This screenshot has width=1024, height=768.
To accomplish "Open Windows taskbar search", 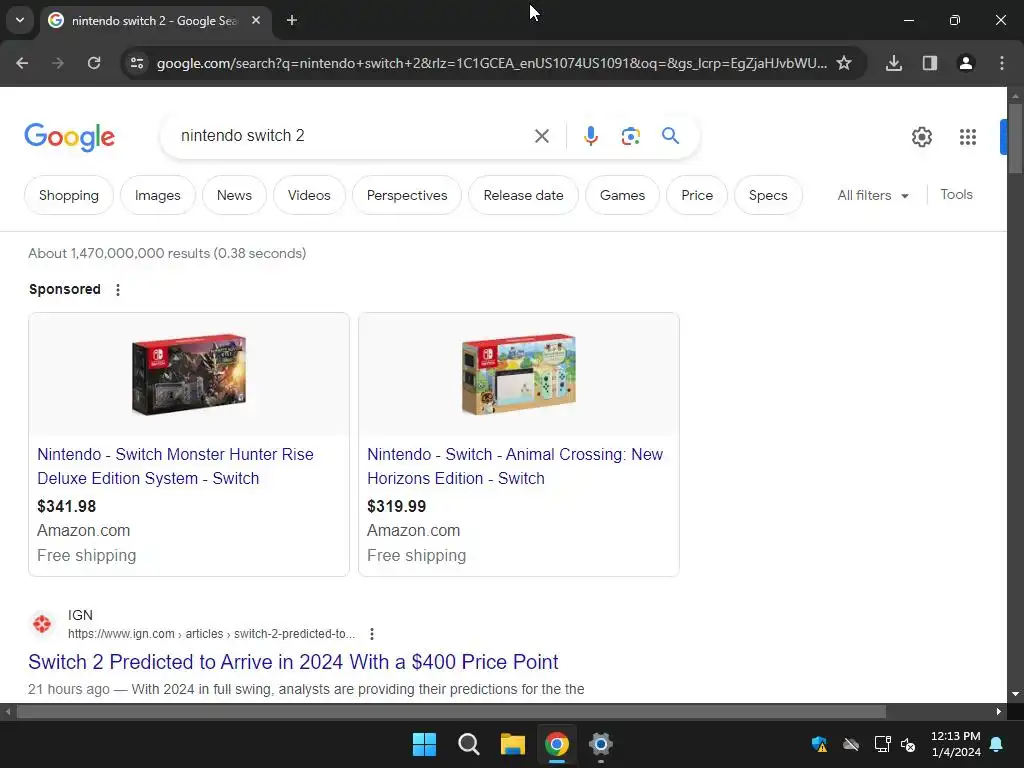I will pos(468,744).
